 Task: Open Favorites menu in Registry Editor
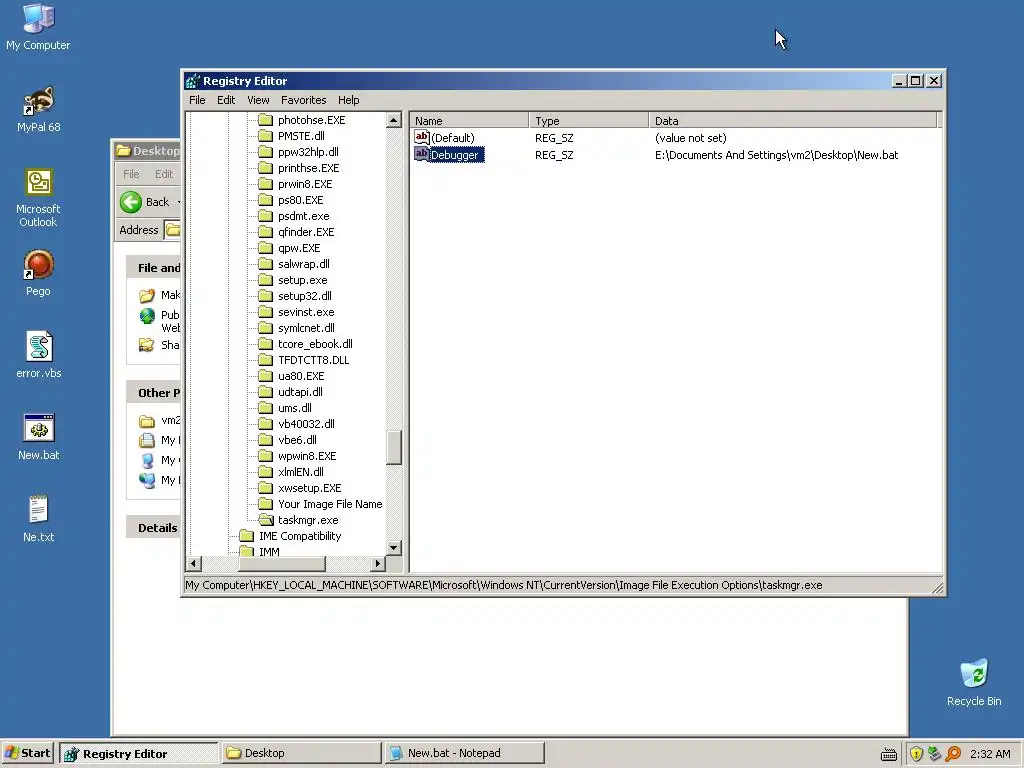tap(303, 100)
